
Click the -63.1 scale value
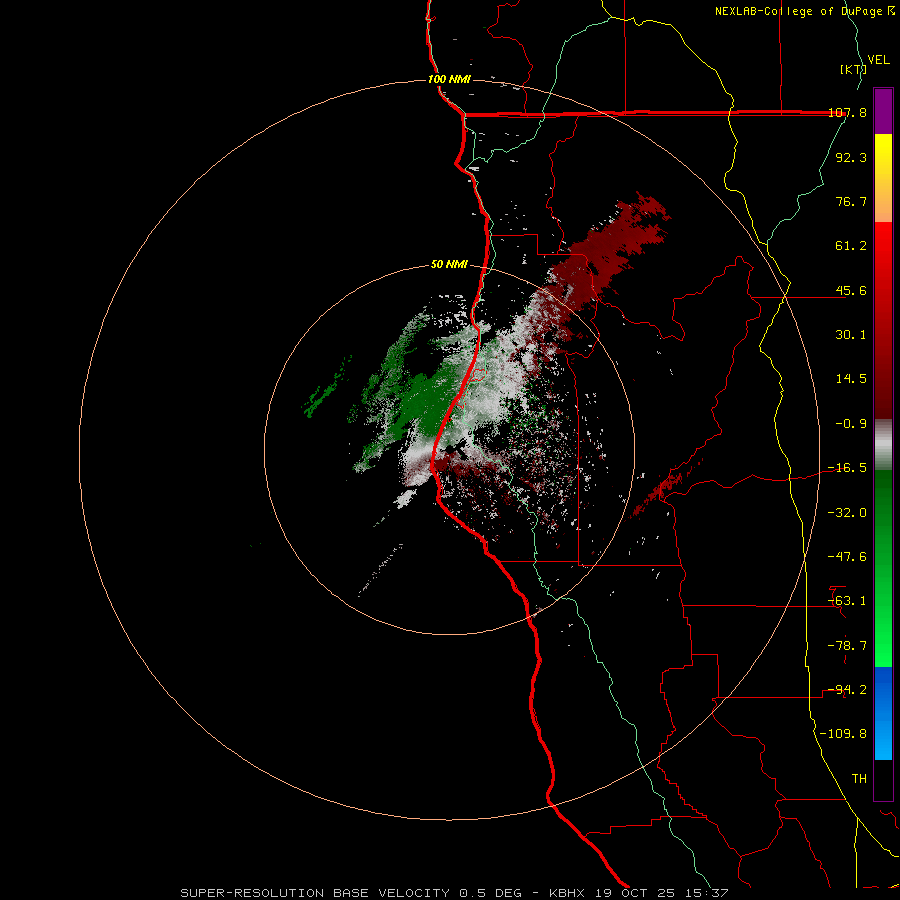tap(847, 601)
